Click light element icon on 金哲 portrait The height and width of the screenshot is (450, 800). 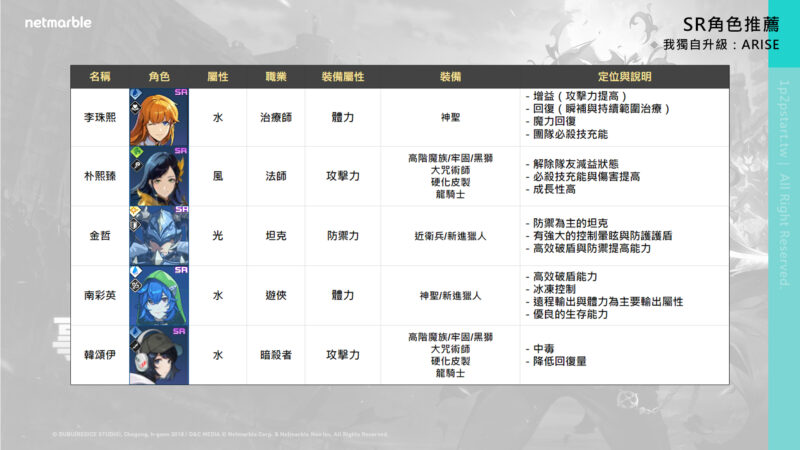pos(135,211)
